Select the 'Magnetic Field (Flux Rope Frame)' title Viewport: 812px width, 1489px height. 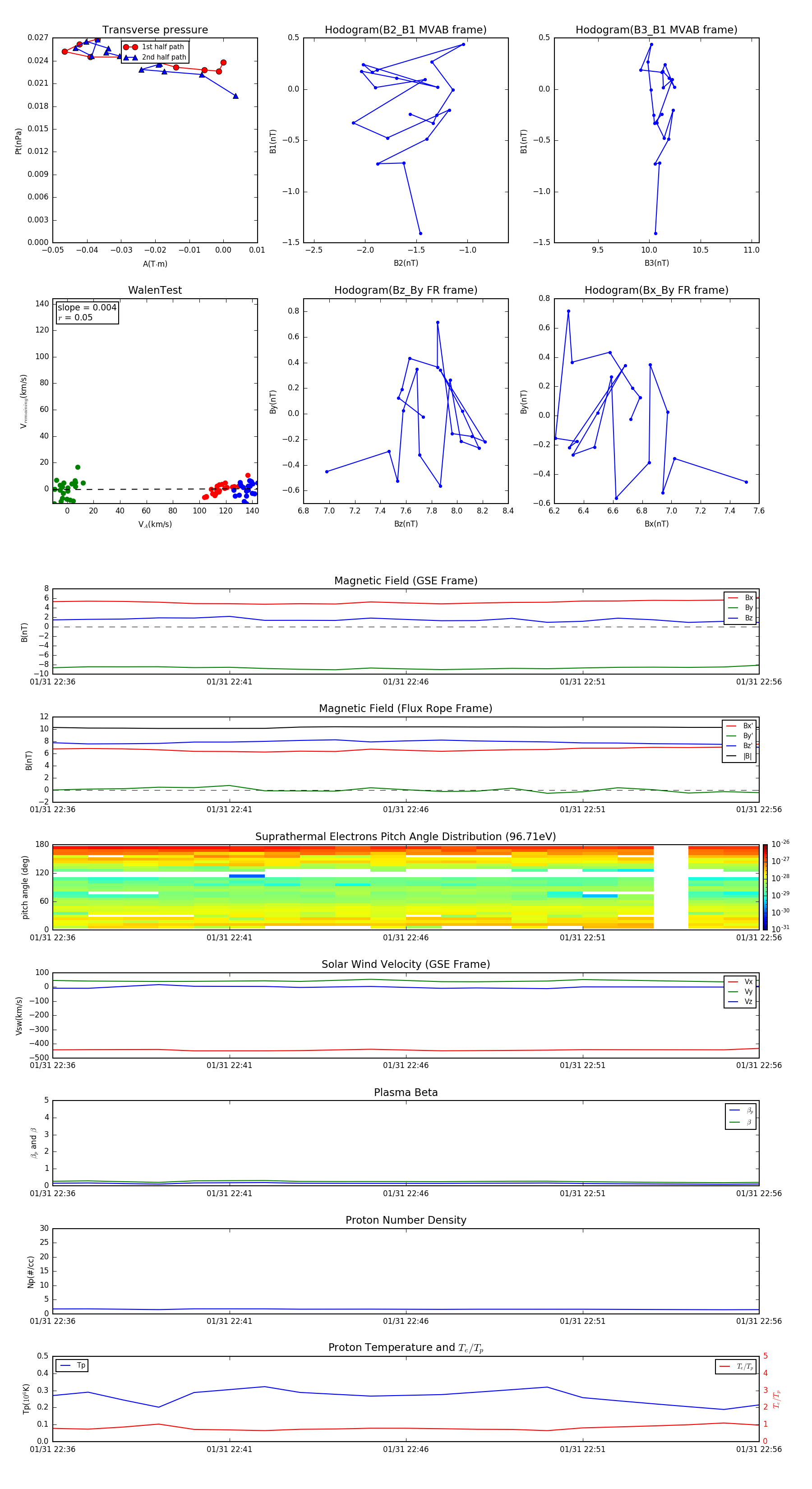point(406,709)
